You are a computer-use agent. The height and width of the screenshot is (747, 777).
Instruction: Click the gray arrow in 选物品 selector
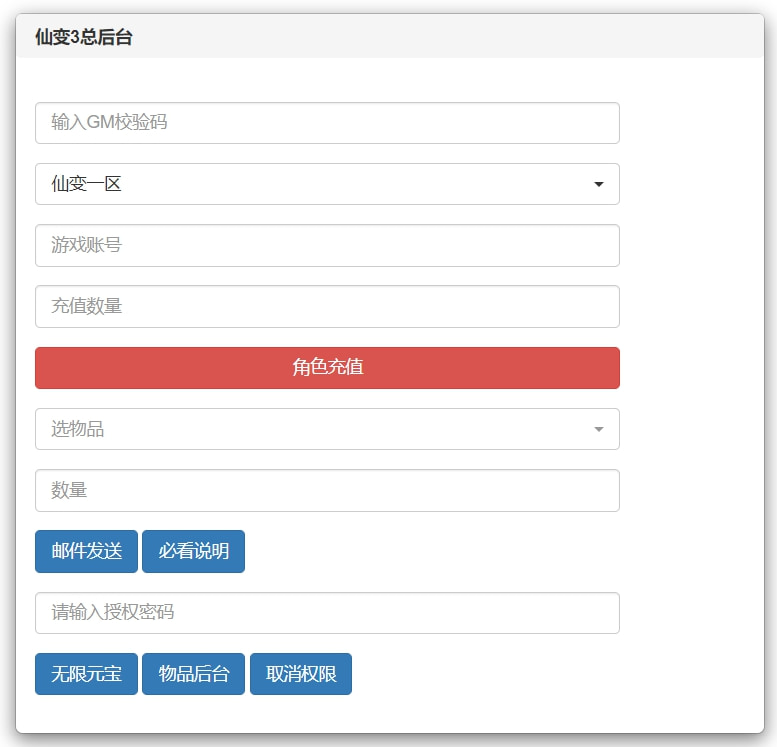(x=598, y=430)
